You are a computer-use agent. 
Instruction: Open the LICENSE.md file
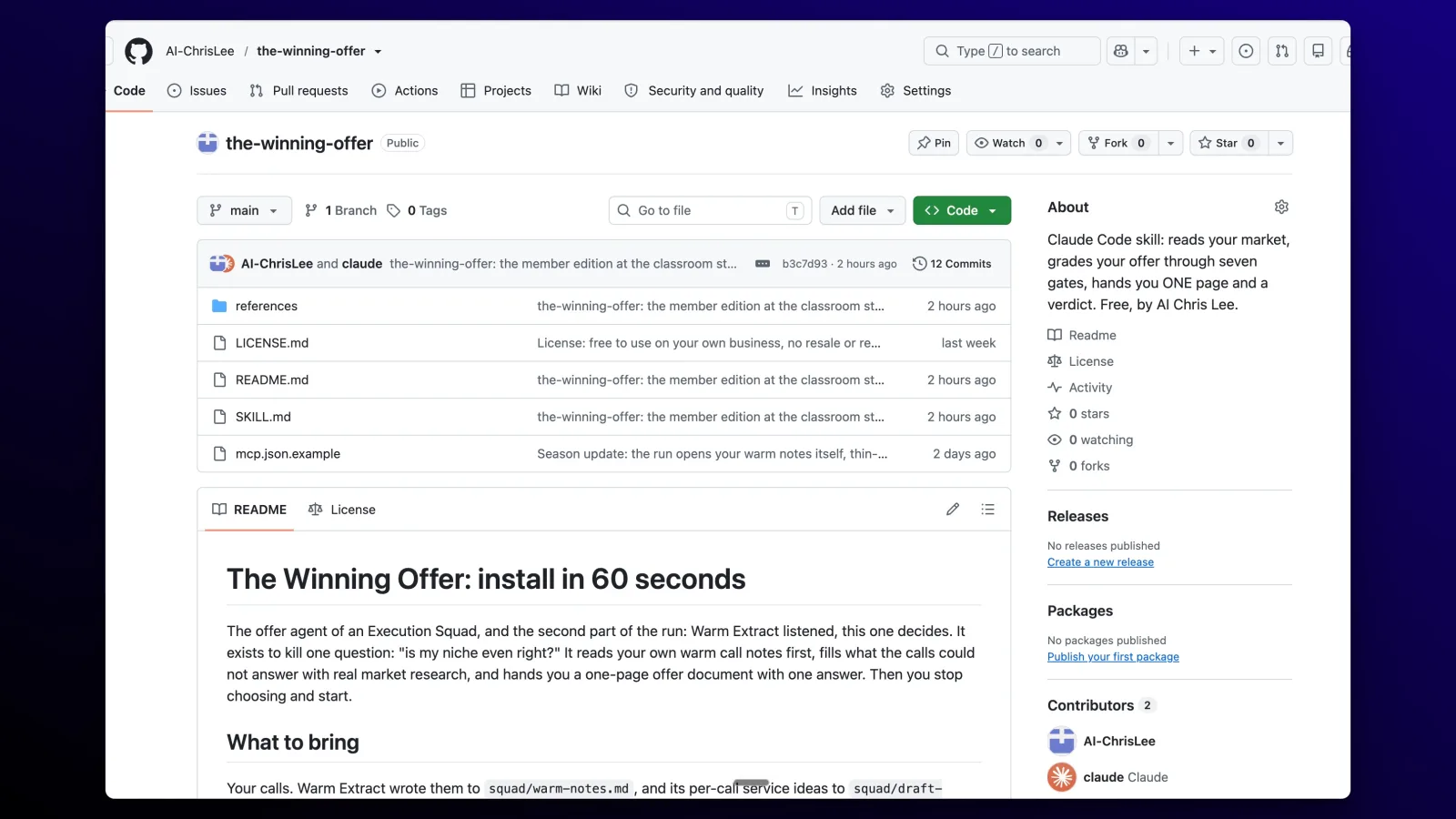[x=272, y=343]
